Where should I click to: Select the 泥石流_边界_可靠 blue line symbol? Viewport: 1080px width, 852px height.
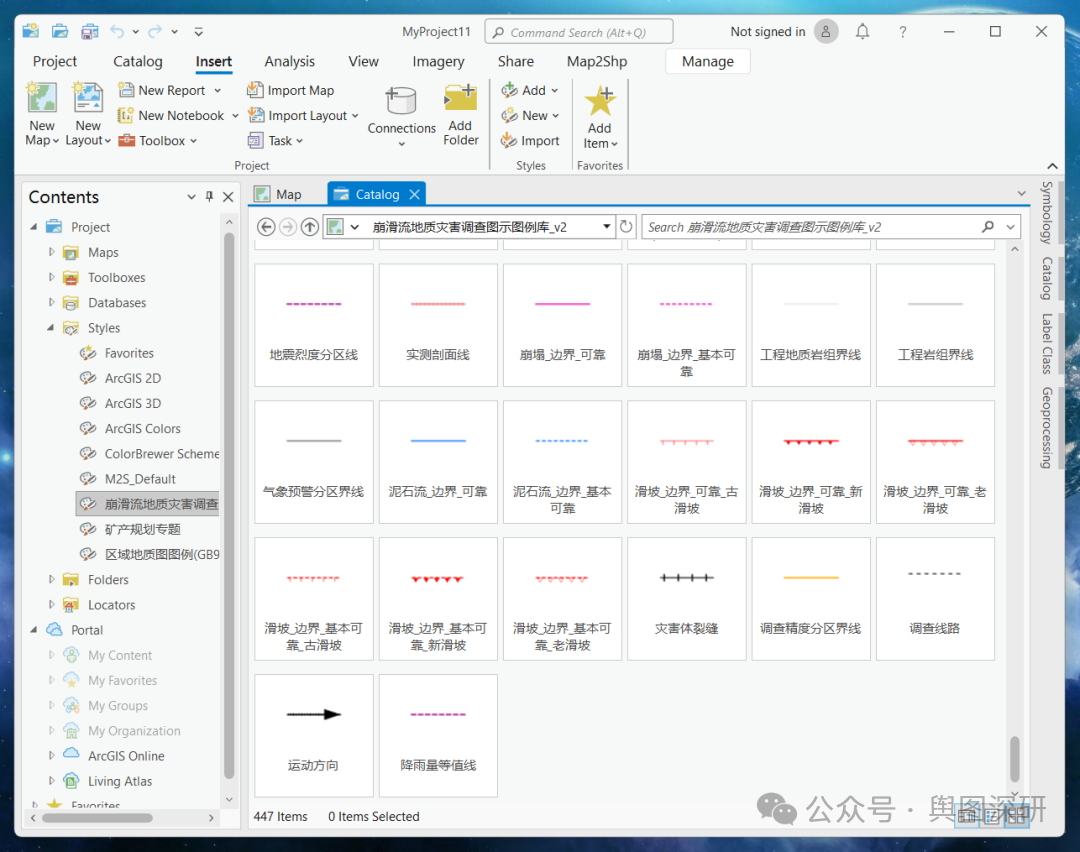[439, 462]
